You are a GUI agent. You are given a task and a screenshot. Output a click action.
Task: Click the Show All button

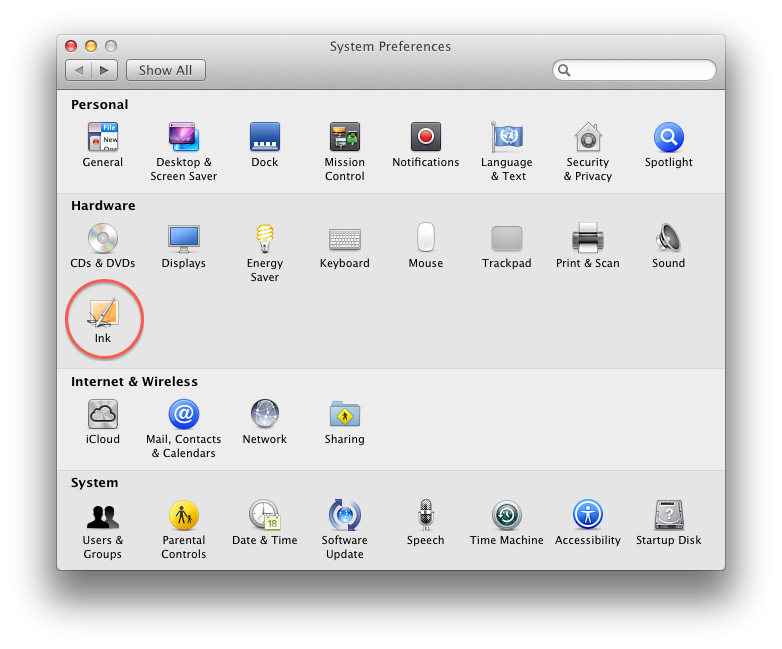coord(166,70)
